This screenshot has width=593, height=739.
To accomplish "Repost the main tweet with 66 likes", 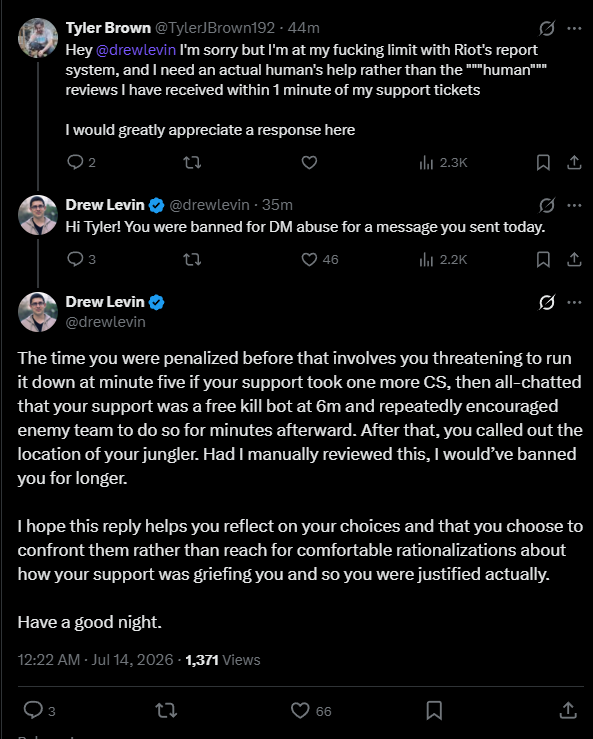I will point(166,710).
